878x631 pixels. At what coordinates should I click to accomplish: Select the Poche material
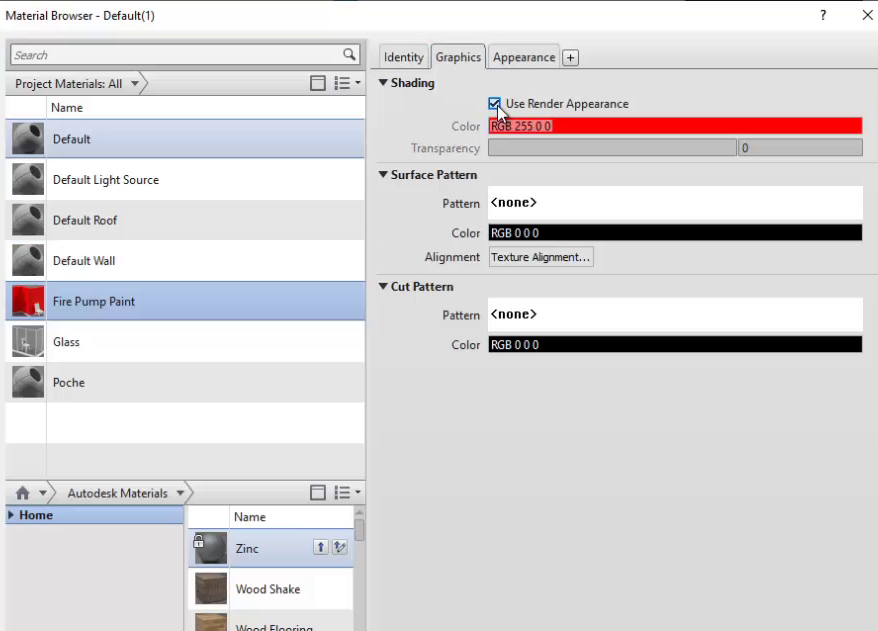pyautogui.click(x=185, y=382)
